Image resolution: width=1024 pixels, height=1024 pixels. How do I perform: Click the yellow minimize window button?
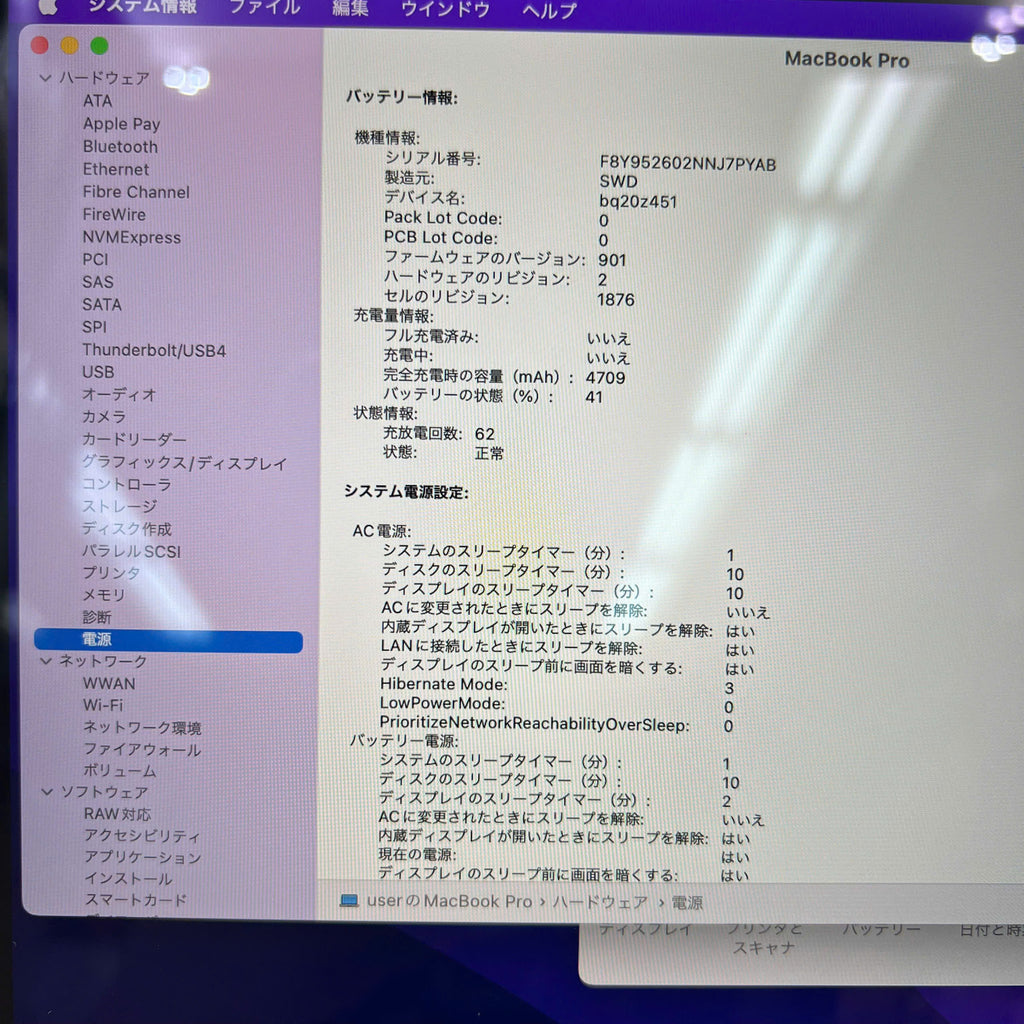tap(69, 45)
